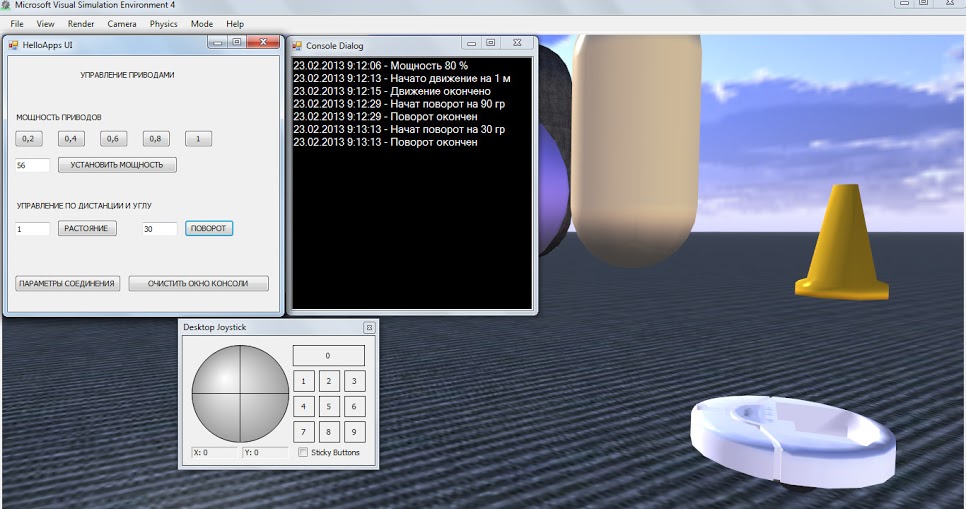Viewport: 966px width, 509px height.
Task: Click the HelloApps UI title bar icon
Action: (x=14, y=45)
